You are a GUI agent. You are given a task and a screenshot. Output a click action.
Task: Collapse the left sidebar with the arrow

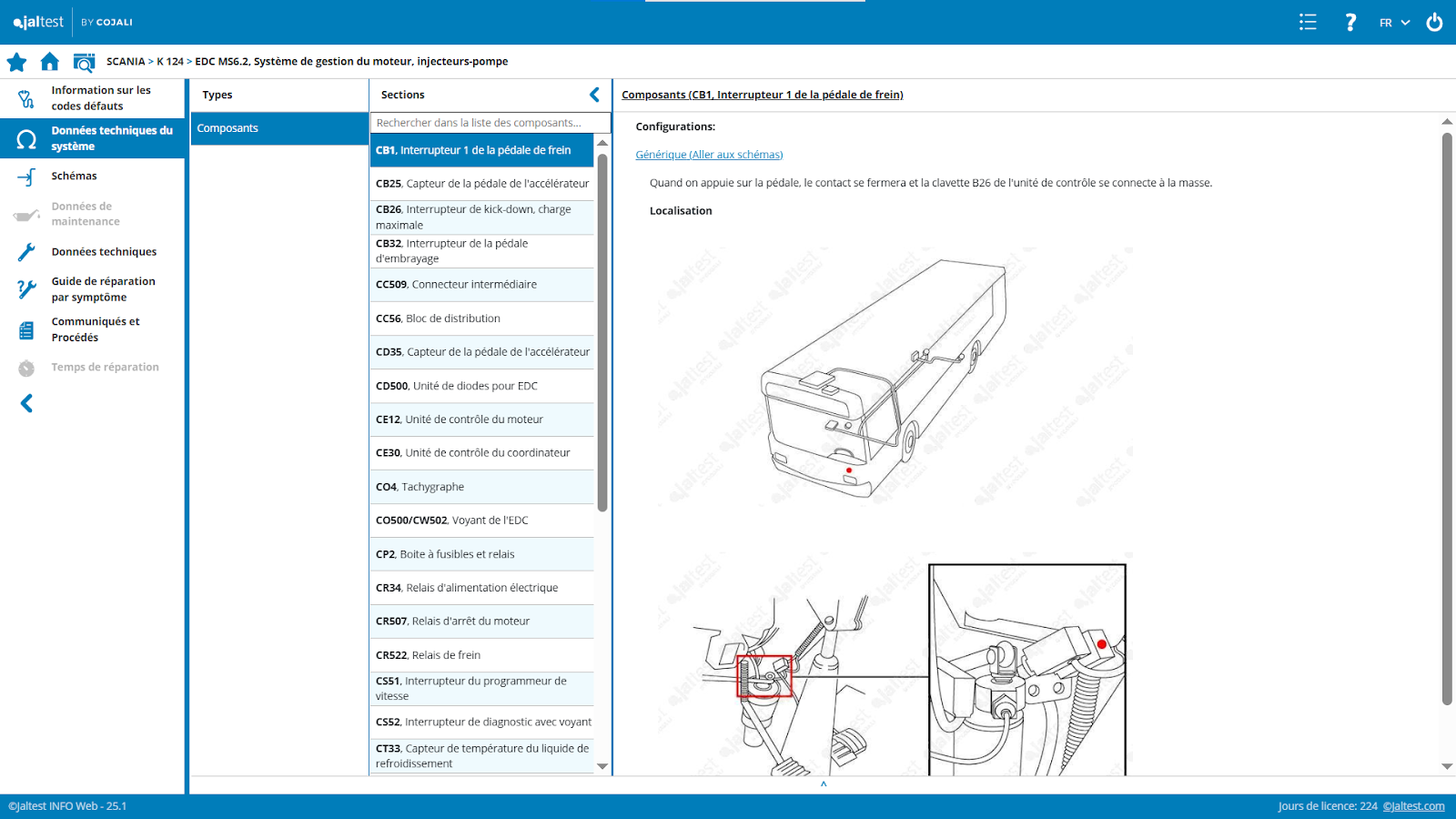26,403
